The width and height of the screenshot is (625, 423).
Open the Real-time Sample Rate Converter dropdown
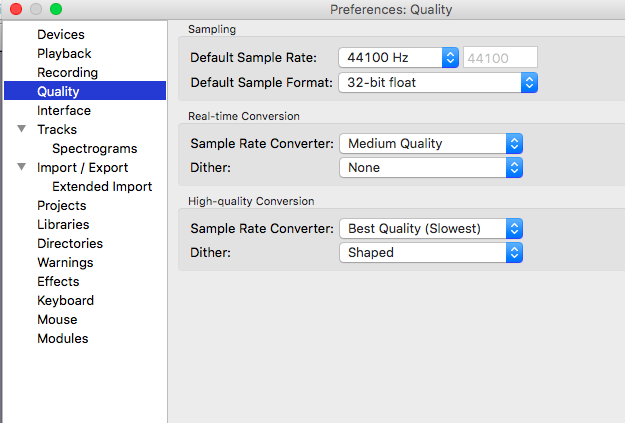click(430, 144)
